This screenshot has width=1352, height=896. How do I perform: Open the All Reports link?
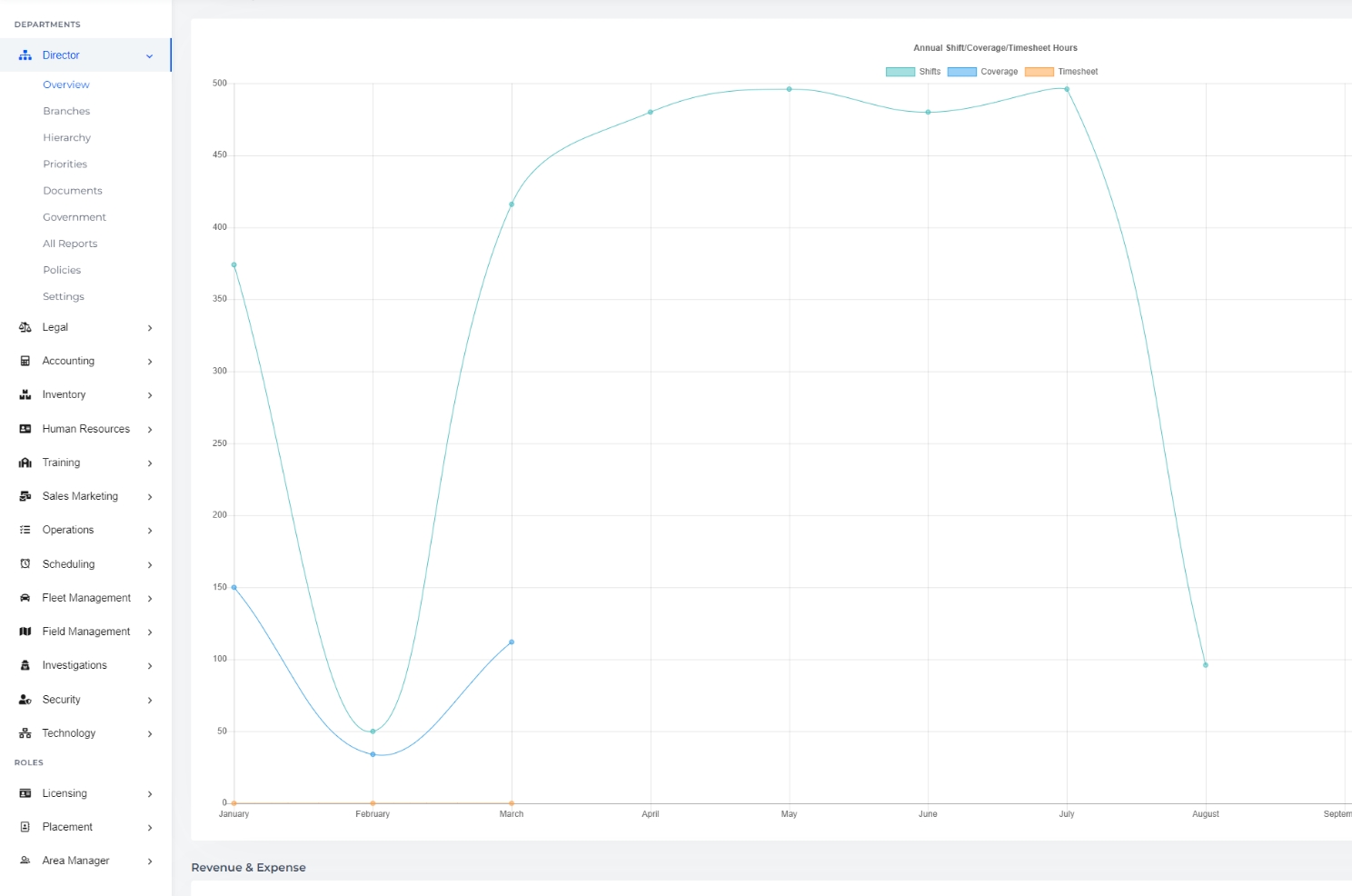pyautogui.click(x=70, y=244)
